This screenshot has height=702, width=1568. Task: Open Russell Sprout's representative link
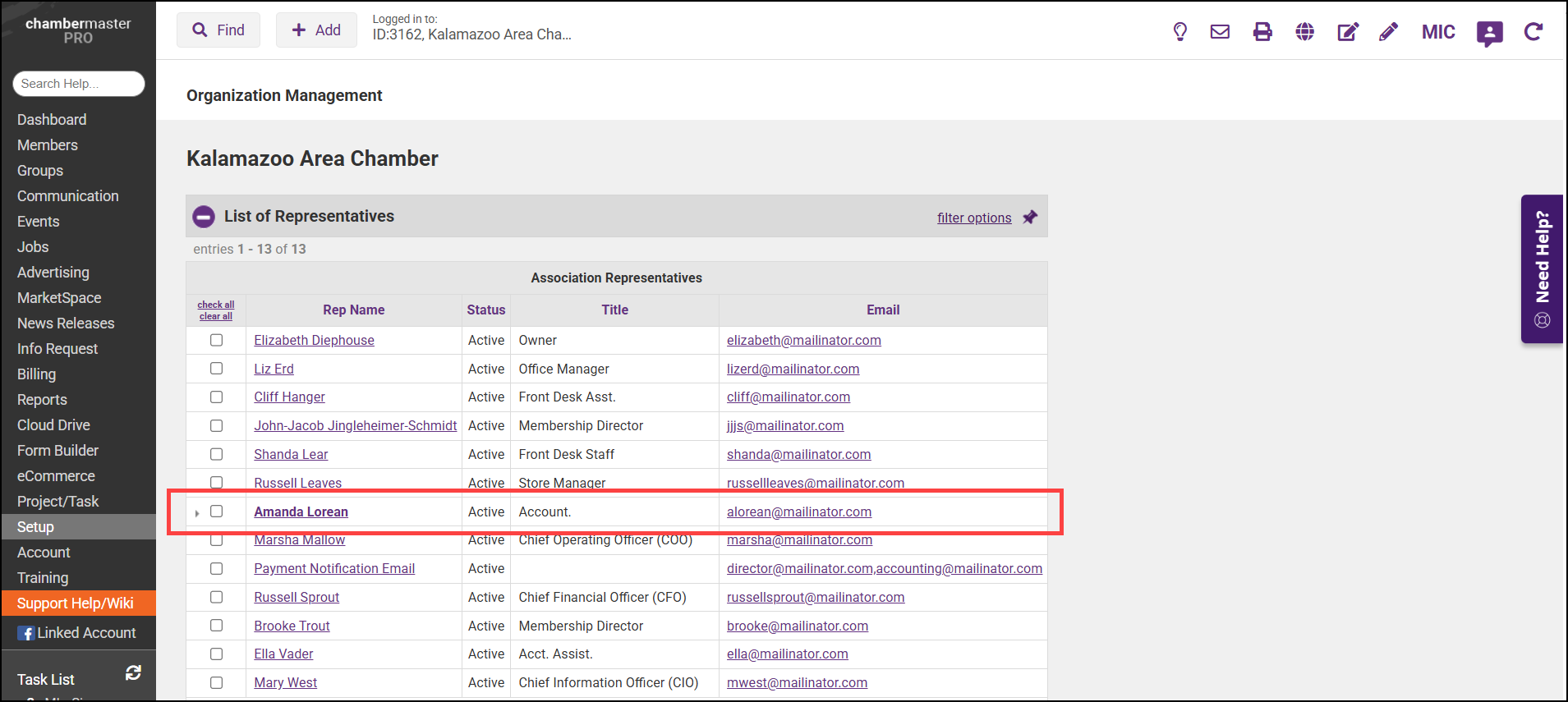click(x=297, y=597)
